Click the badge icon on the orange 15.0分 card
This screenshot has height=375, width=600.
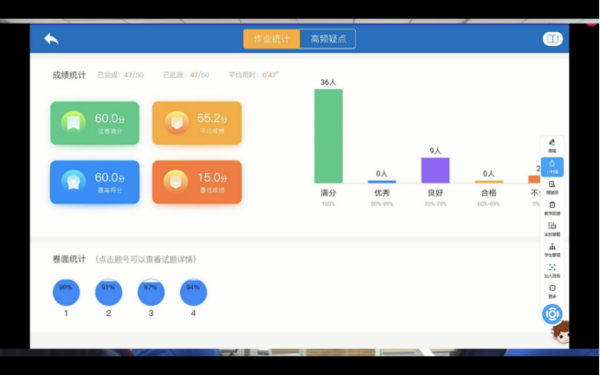[176, 182]
